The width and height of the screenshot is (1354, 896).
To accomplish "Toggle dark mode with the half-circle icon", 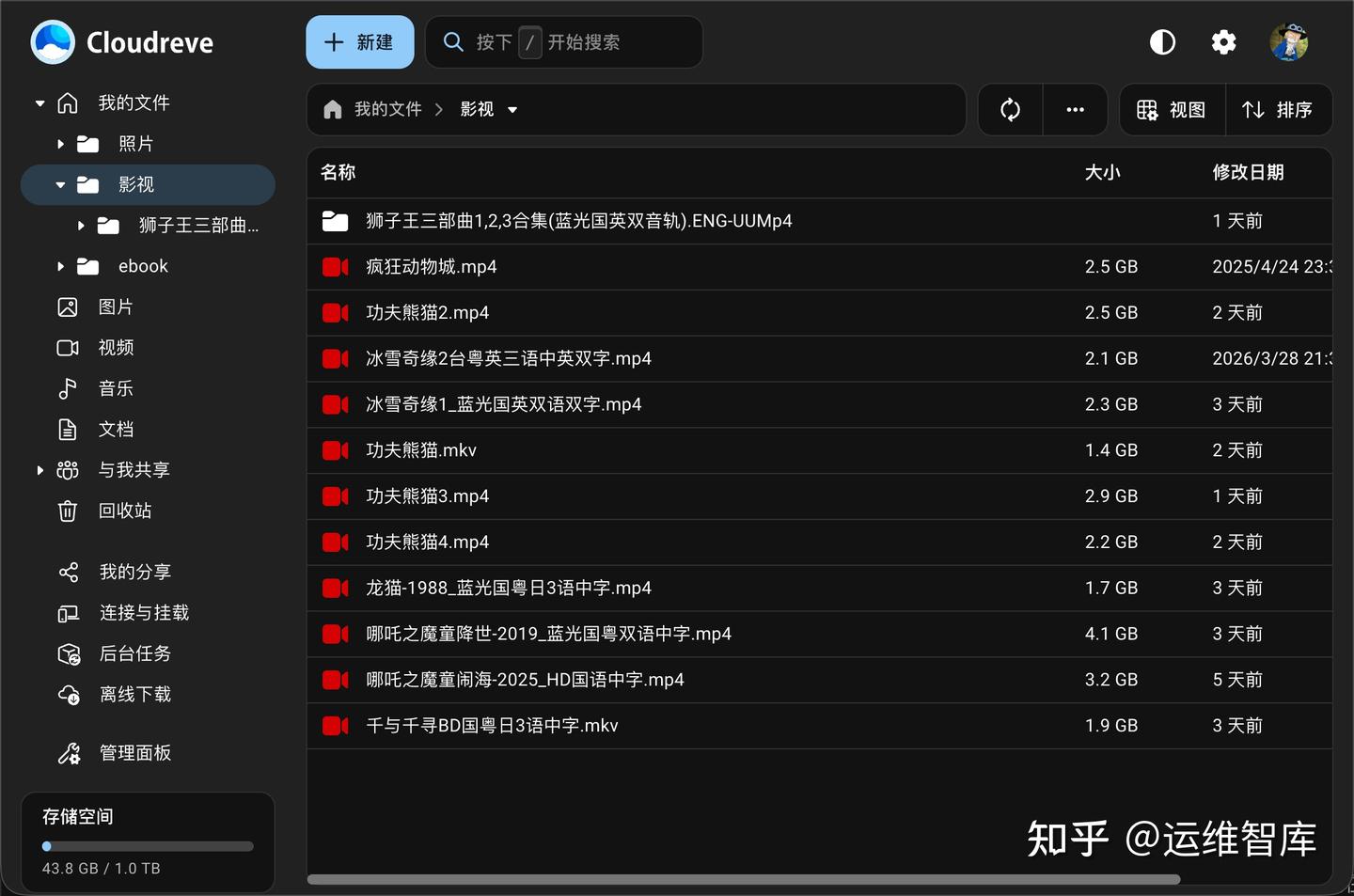I will pos(1162,42).
